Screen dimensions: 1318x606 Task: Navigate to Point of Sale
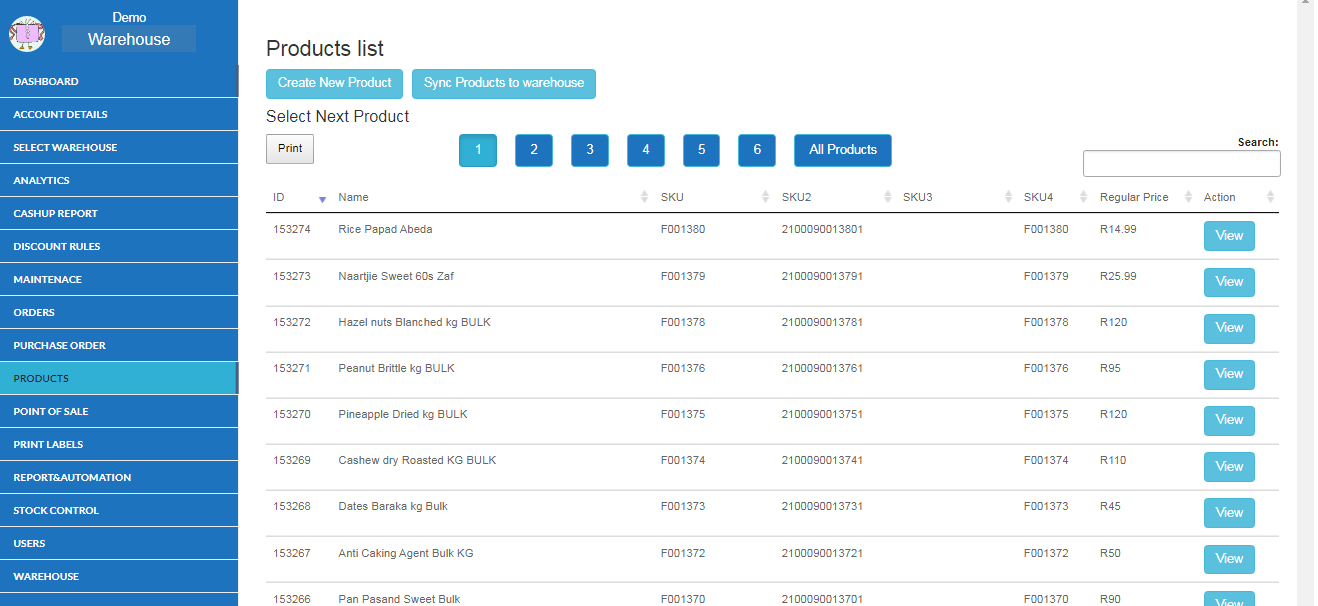tap(51, 411)
